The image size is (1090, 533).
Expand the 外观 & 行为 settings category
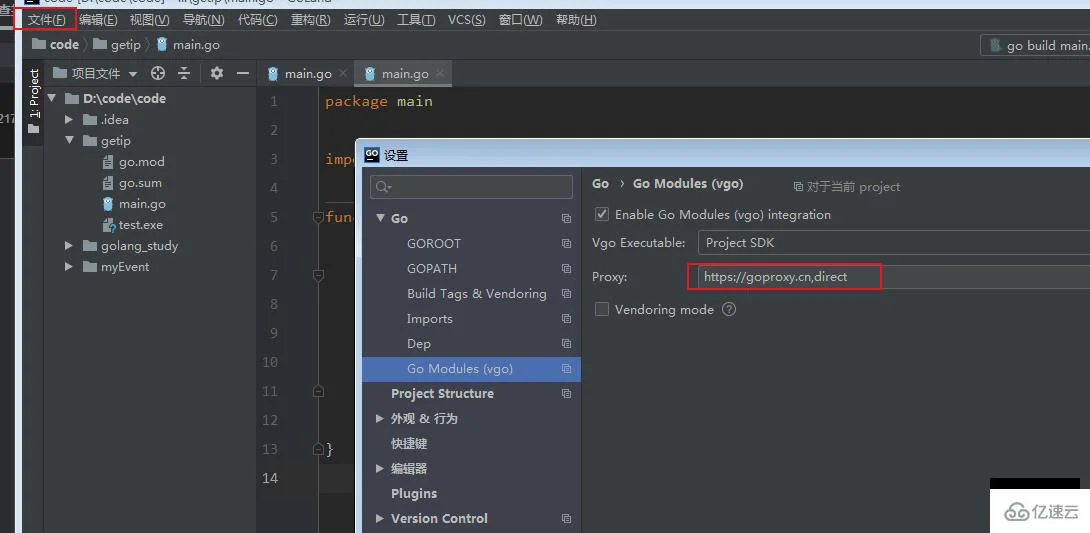(x=380, y=418)
